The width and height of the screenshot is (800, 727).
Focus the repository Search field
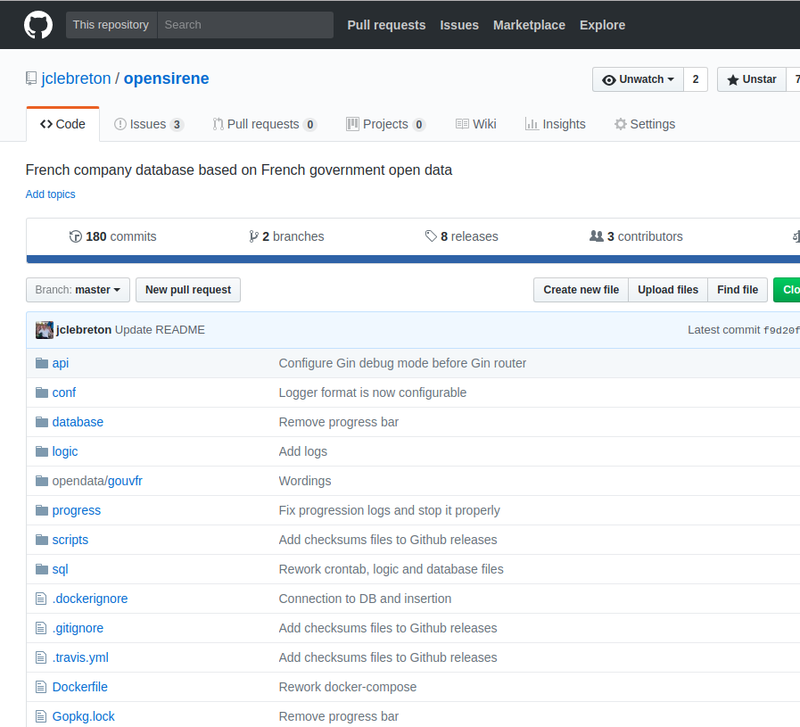click(245, 25)
